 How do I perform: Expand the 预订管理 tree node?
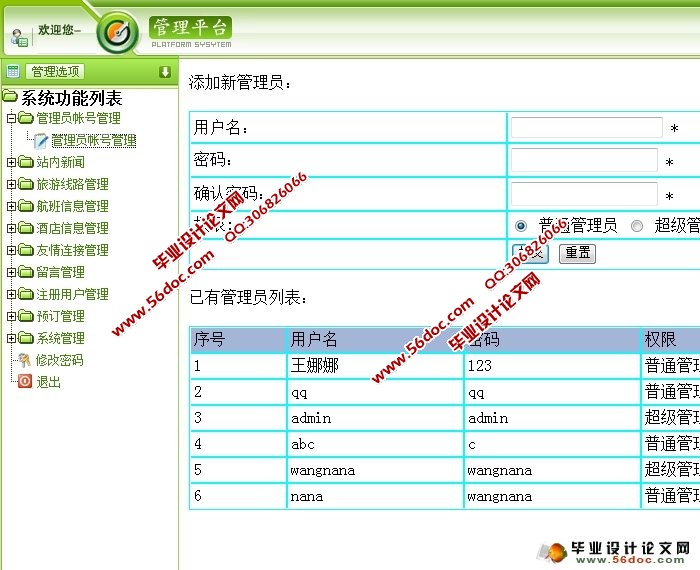12,316
